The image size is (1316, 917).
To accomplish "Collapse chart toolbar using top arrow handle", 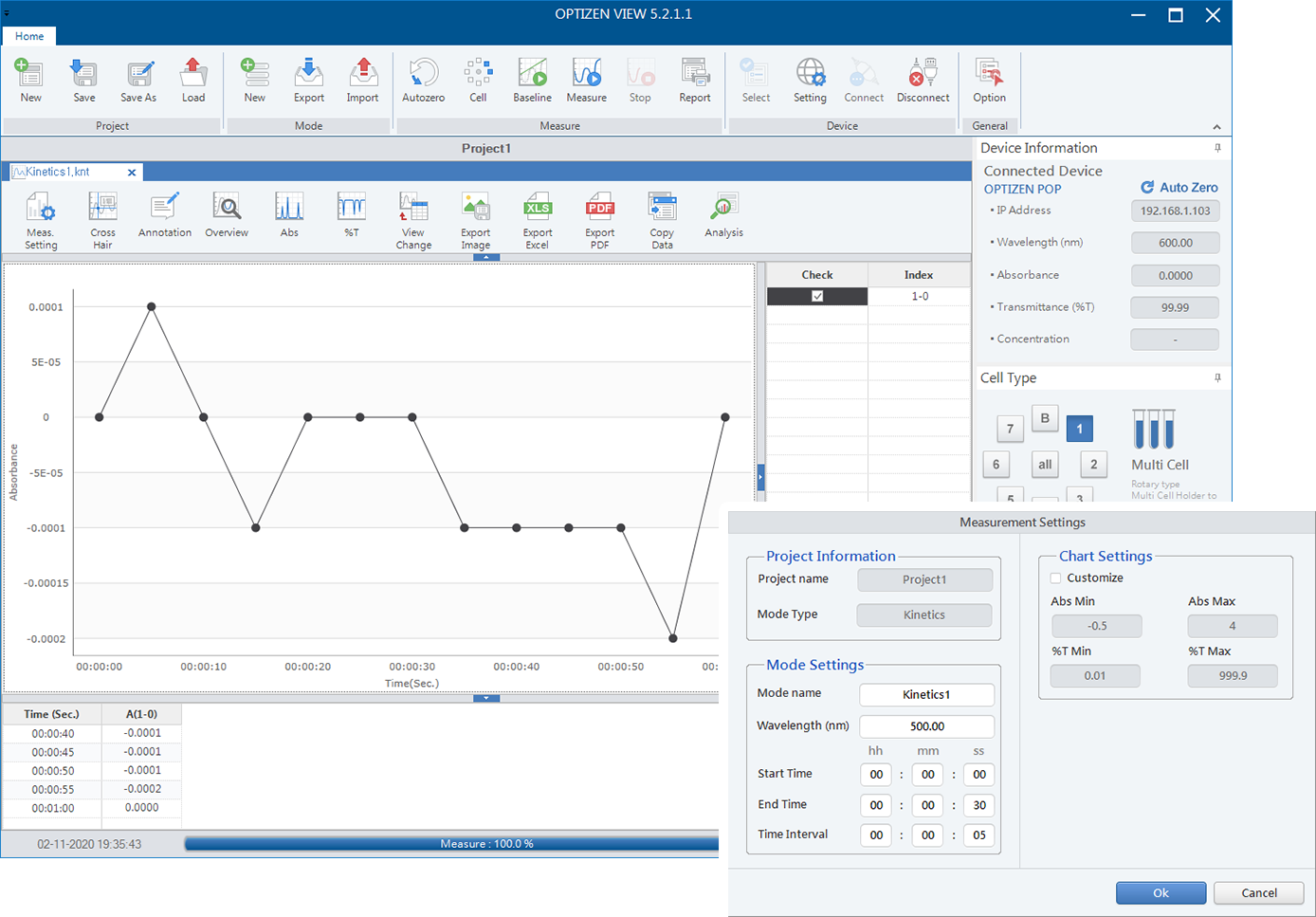I will coord(485,257).
